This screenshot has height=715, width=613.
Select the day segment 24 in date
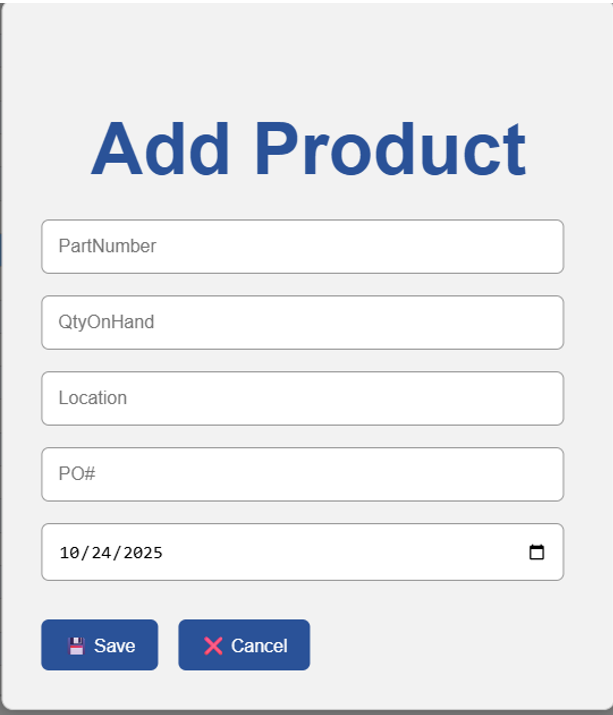[98, 552]
